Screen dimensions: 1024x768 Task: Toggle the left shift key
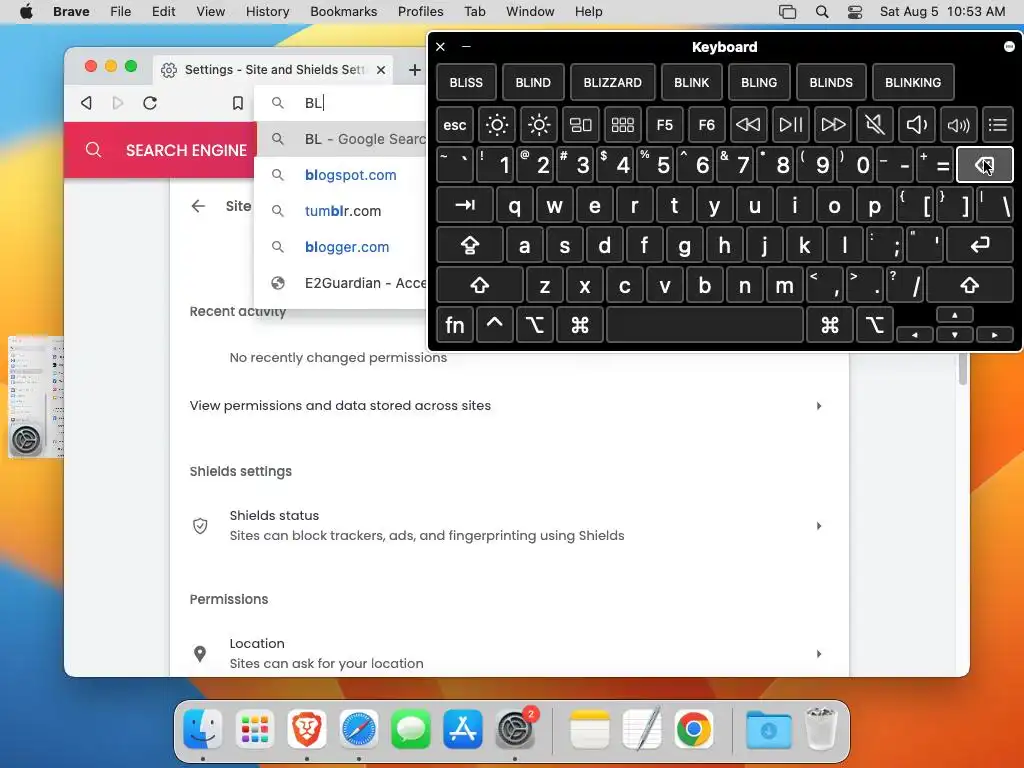click(479, 285)
